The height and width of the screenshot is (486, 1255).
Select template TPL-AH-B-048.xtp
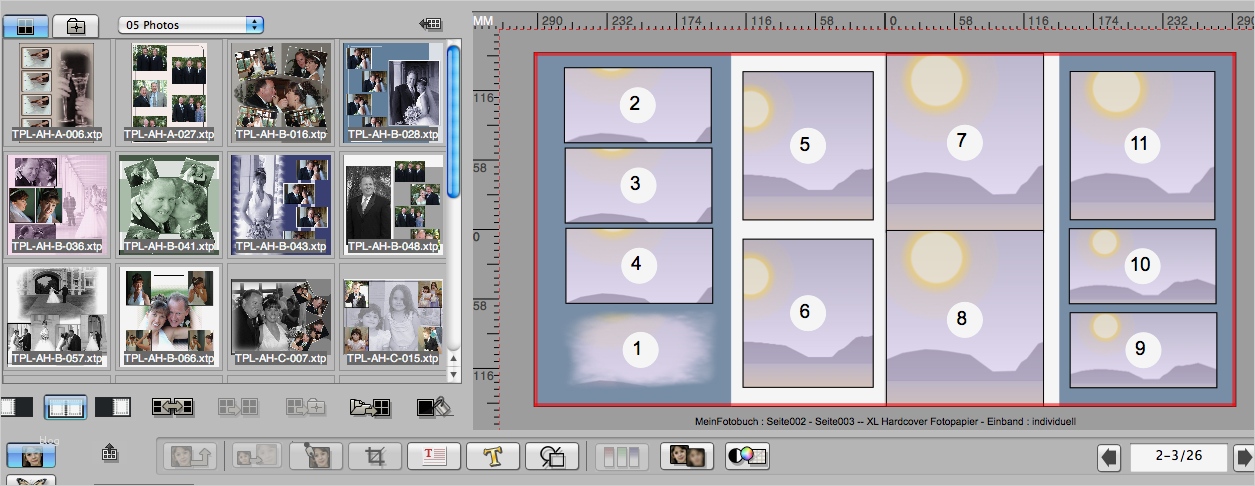pyautogui.click(x=392, y=203)
